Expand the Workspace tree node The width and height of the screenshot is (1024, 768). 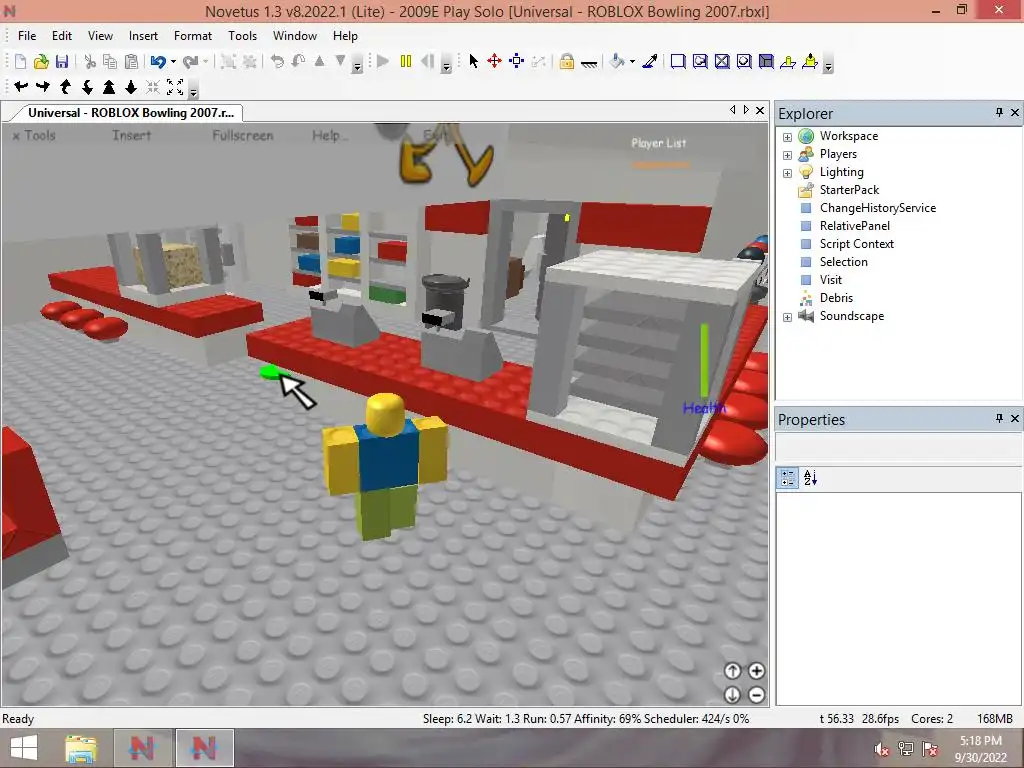click(x=787, y=137)
